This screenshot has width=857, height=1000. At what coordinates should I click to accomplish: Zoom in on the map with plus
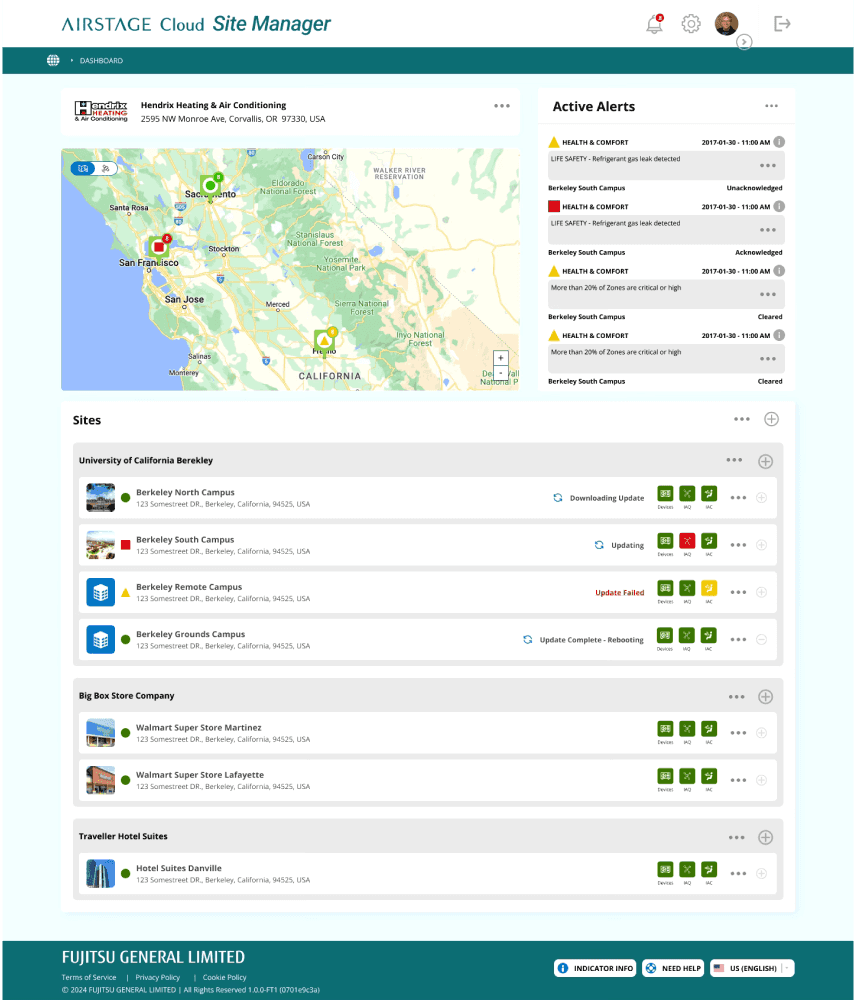(501, 358)
